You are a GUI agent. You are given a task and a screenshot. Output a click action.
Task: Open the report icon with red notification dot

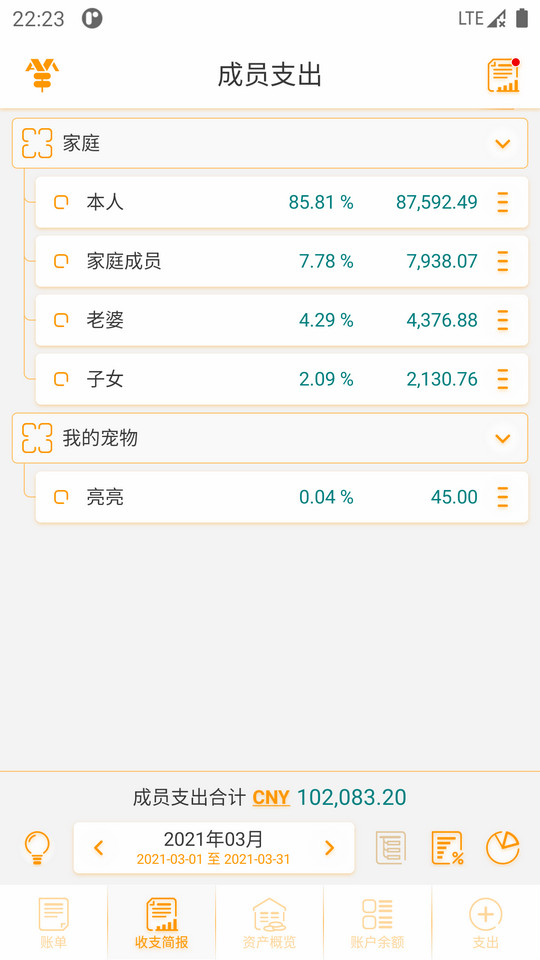(503, 75)
